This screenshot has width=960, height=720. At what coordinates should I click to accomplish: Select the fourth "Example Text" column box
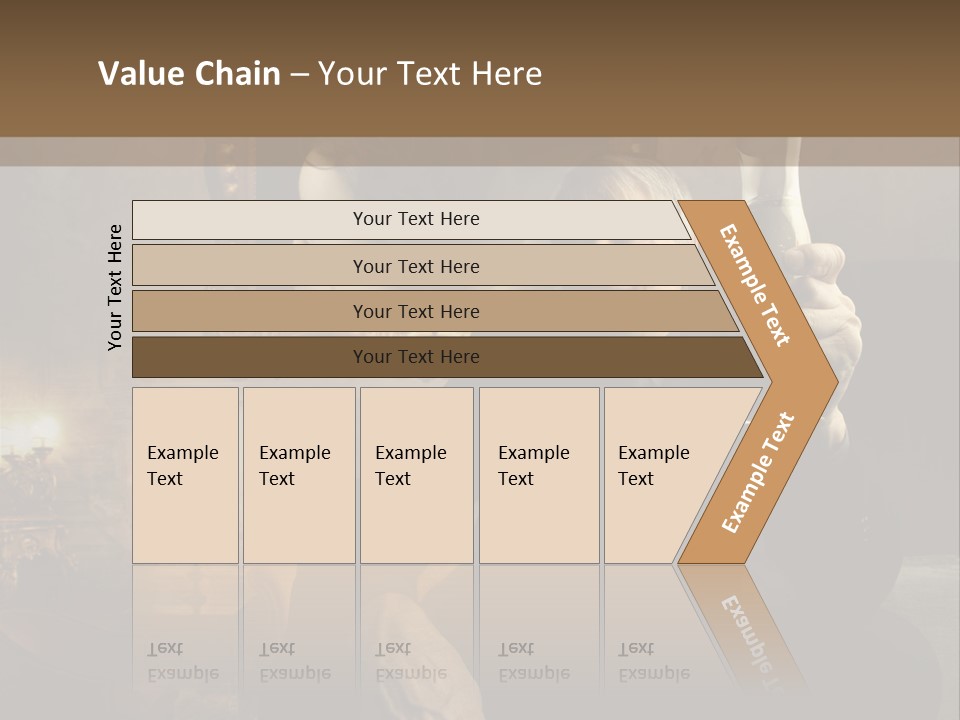[538, 475]
